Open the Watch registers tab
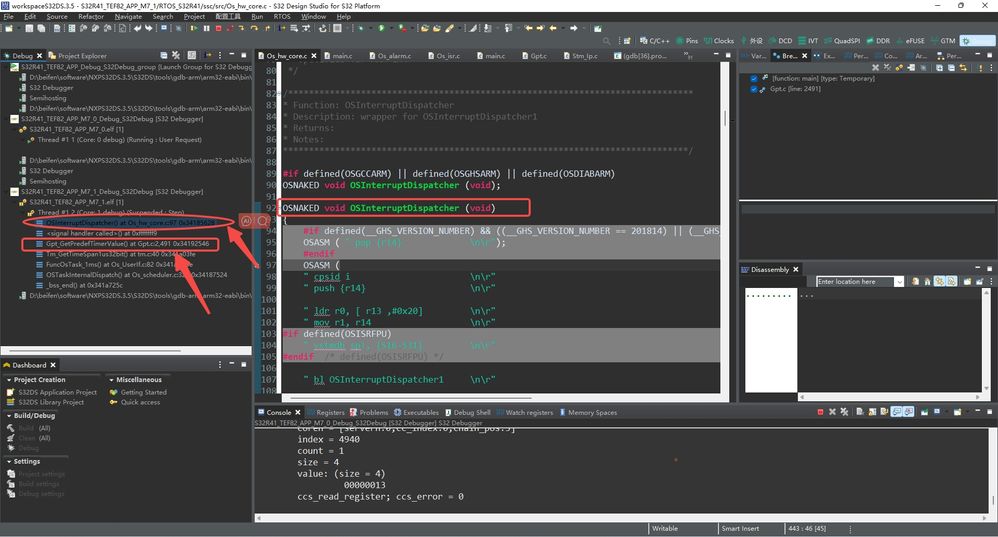The height and width of the screenshot is (537, 998). point(524,412)
